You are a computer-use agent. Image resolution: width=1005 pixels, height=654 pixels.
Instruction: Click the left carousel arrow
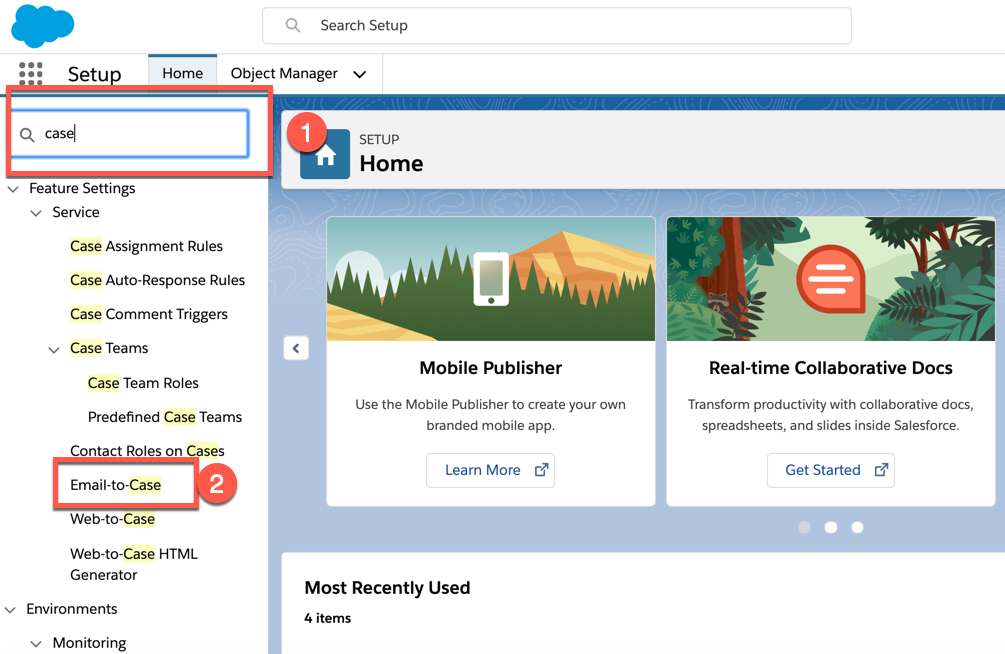click(295, 347)
